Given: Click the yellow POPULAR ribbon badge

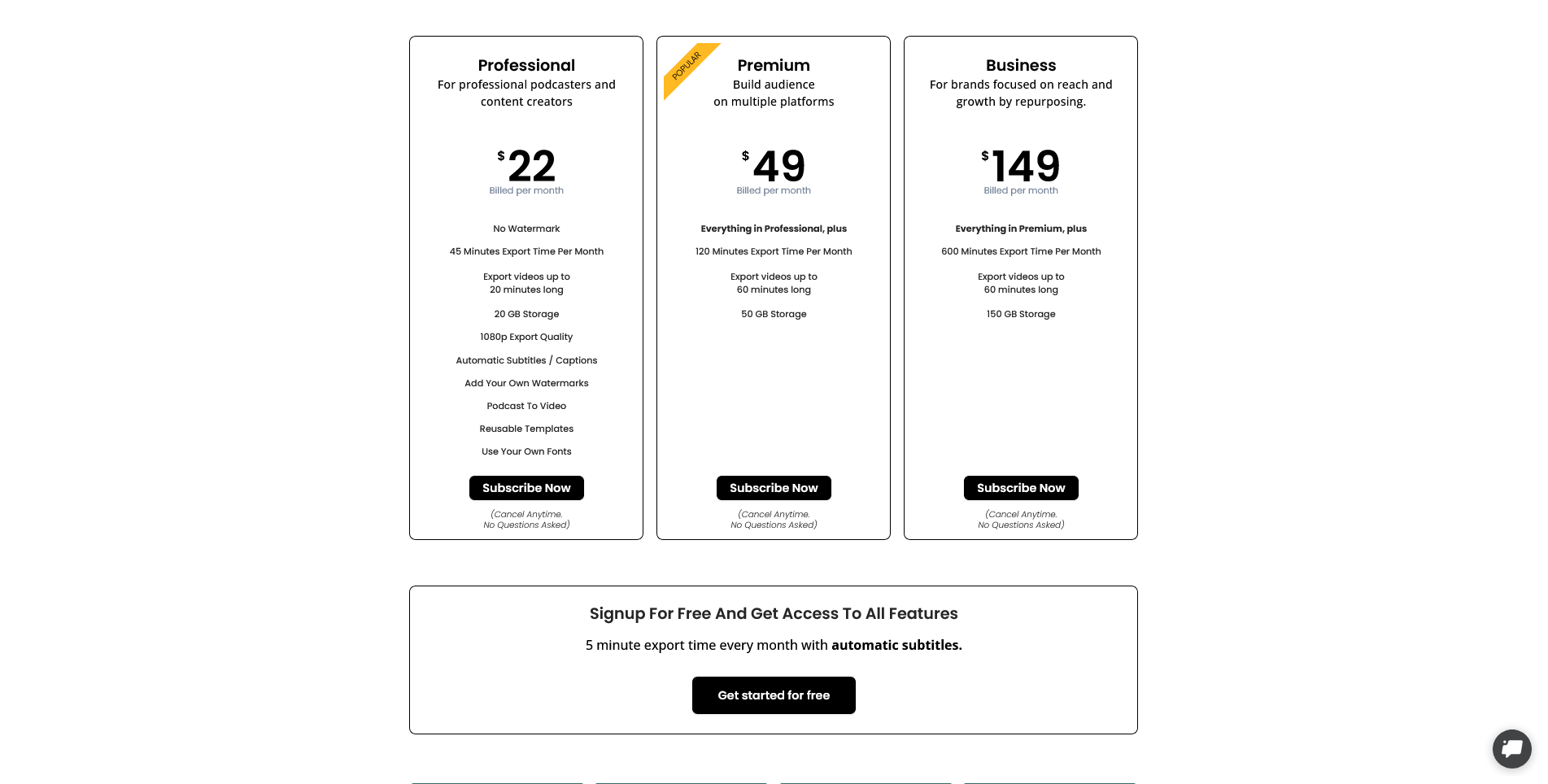Looking at the screenshot, I should click(x=687, y=67).
